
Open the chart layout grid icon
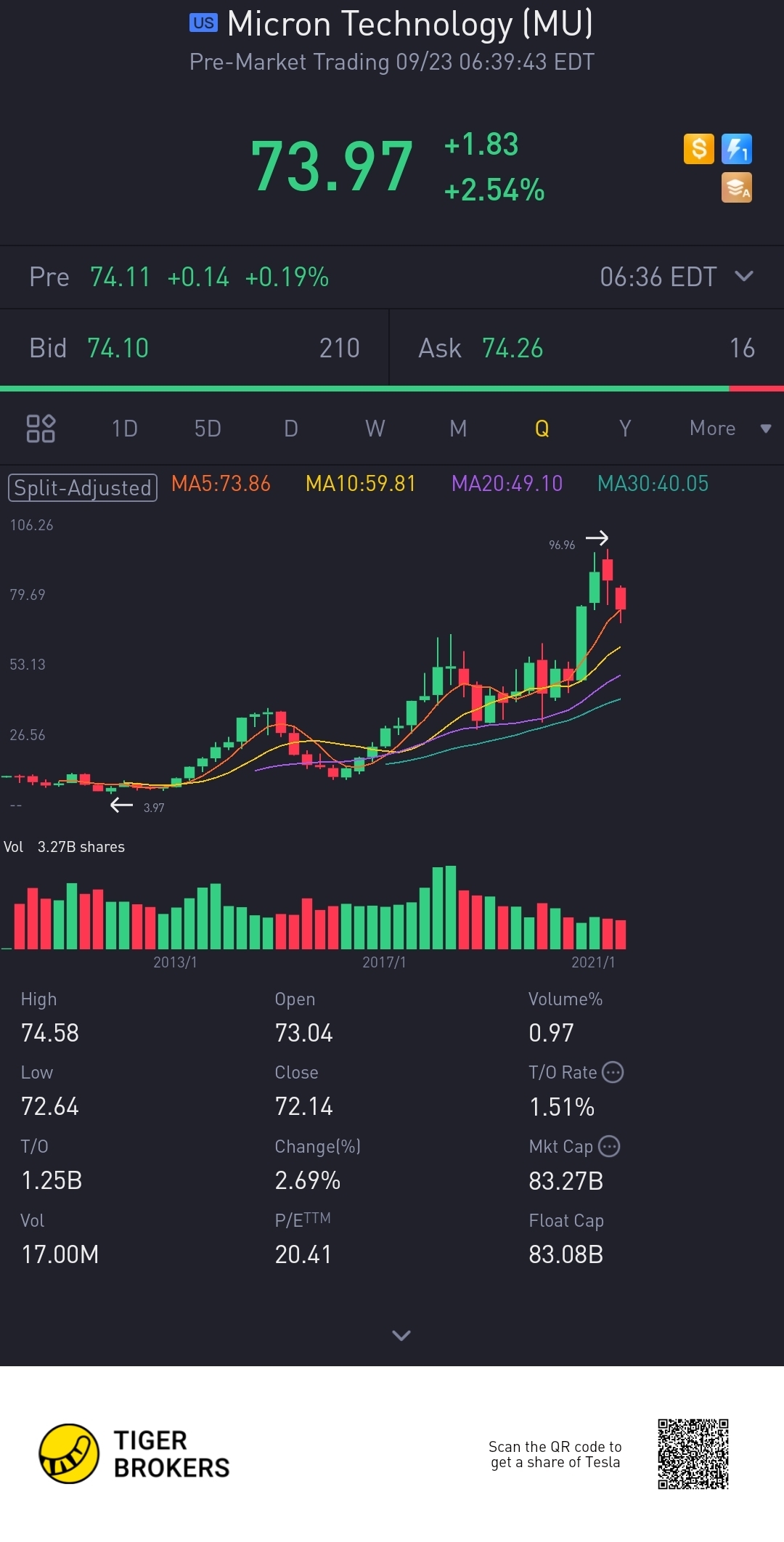[41, 429]
